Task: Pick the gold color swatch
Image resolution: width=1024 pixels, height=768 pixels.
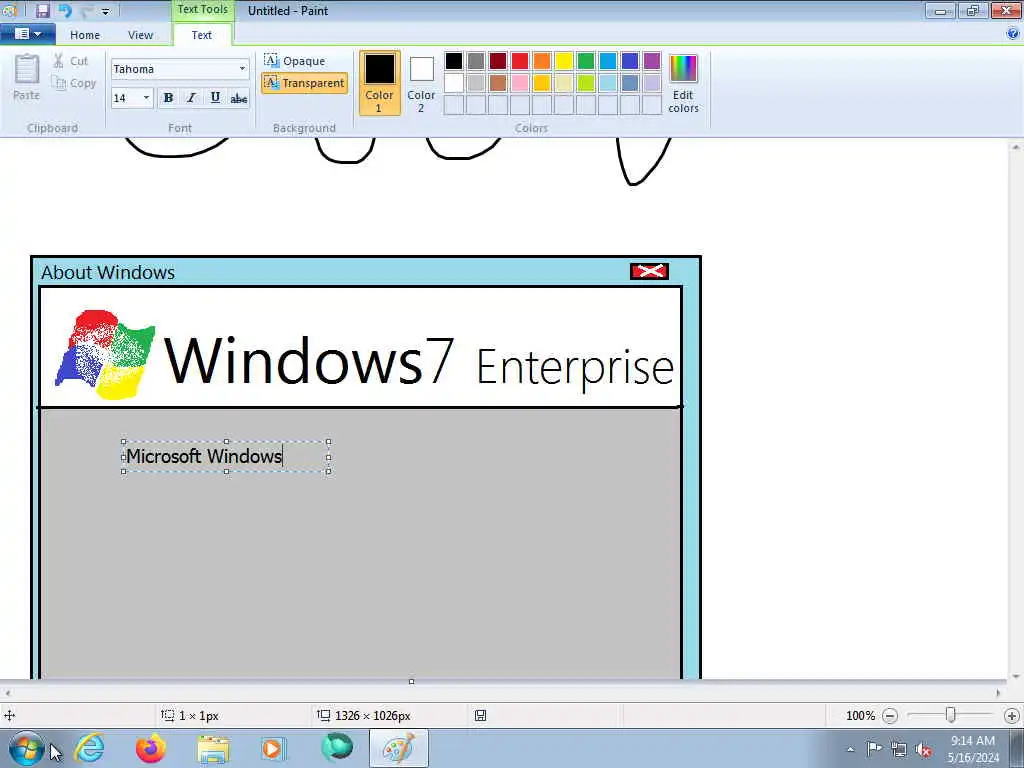Action: pos(542,83)
